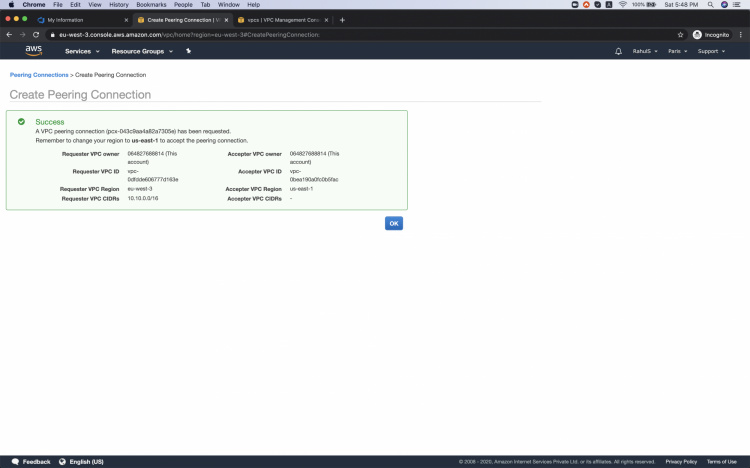
Task: Expand the Services dropdown
Action: [x=82, y=51]
